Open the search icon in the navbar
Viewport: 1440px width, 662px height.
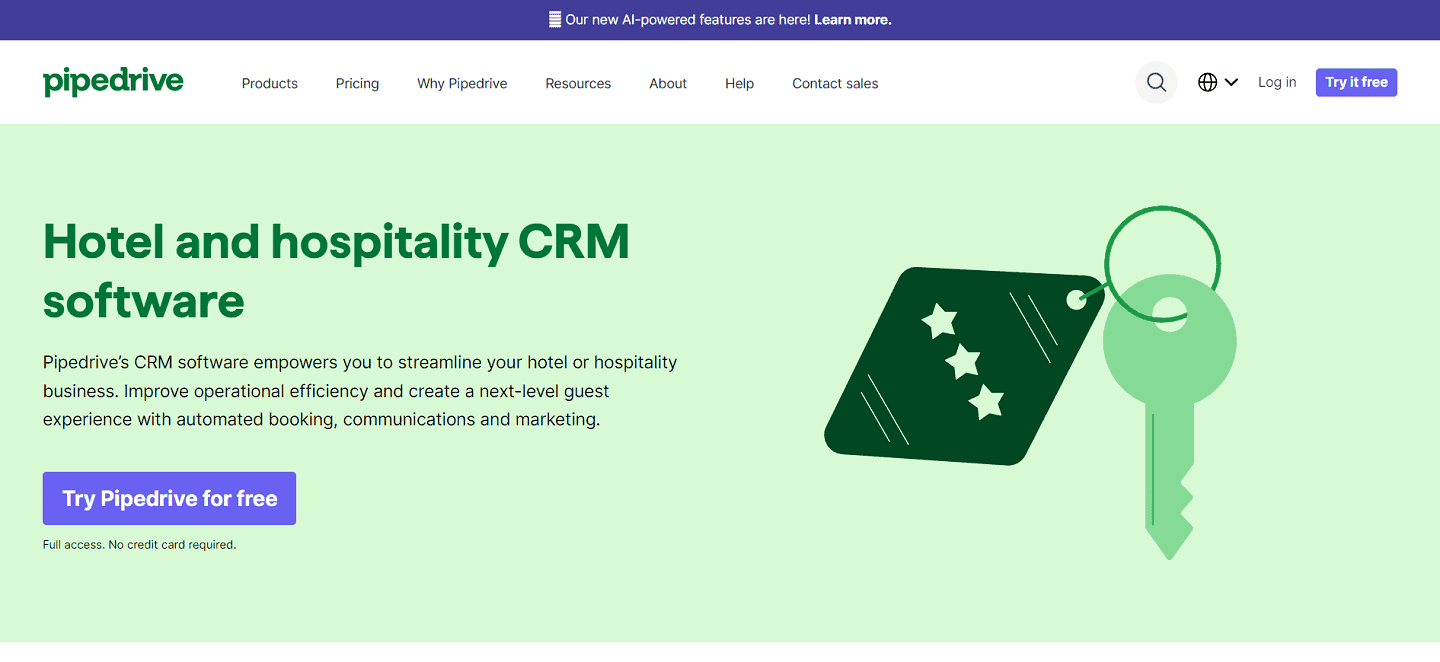(1156, 82)
